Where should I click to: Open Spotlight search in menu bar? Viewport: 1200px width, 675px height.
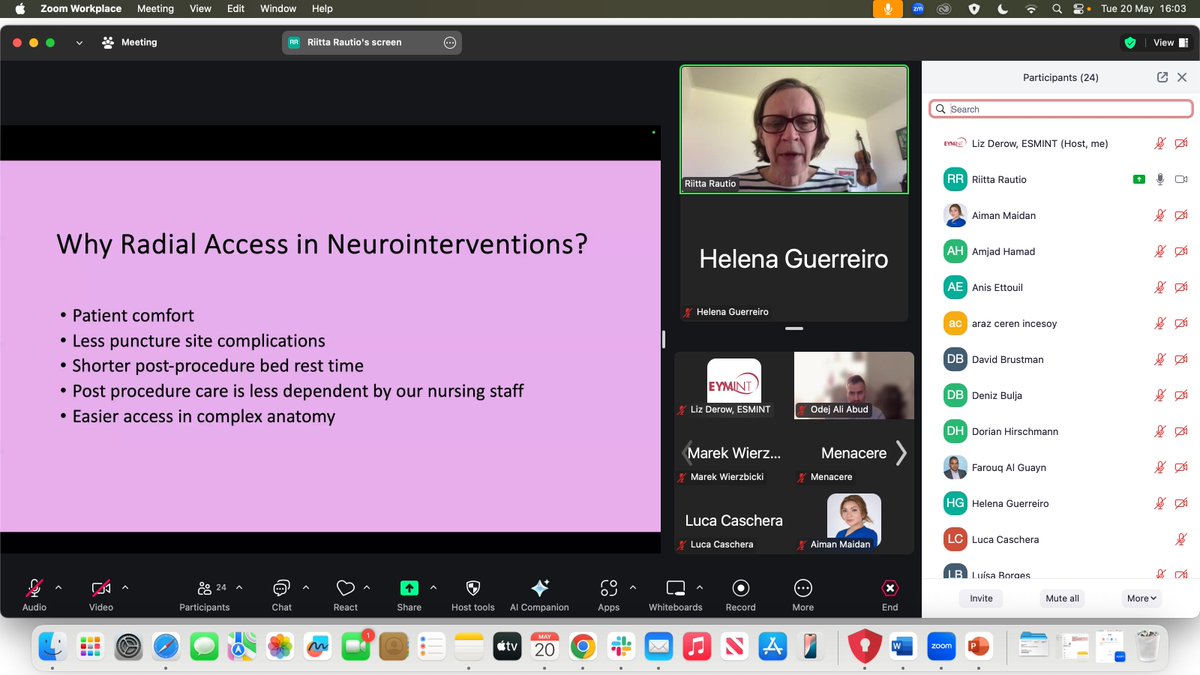tap(1057, 8)
